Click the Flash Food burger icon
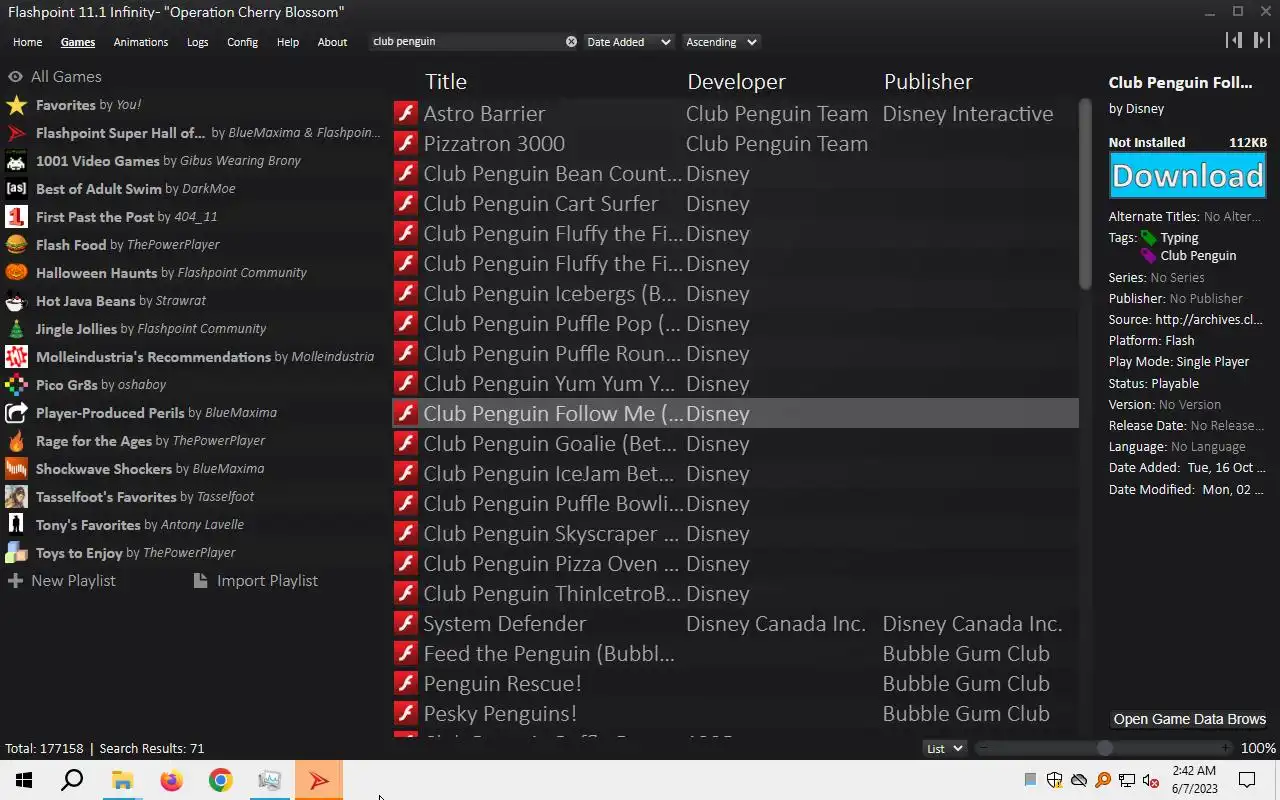The image size is (1280, 800). tap(16, 245)
